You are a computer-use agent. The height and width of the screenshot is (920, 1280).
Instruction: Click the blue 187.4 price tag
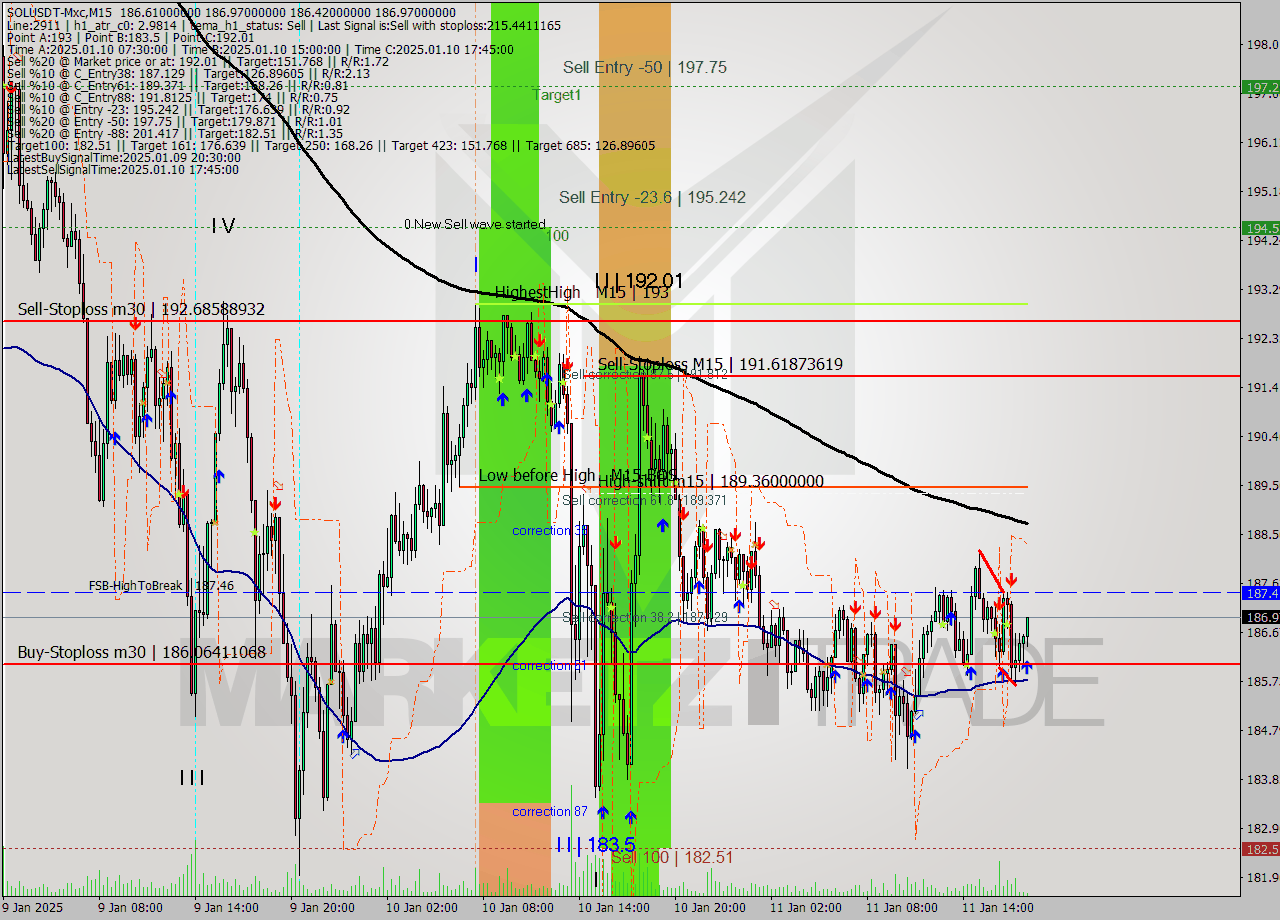[1260, 593]
